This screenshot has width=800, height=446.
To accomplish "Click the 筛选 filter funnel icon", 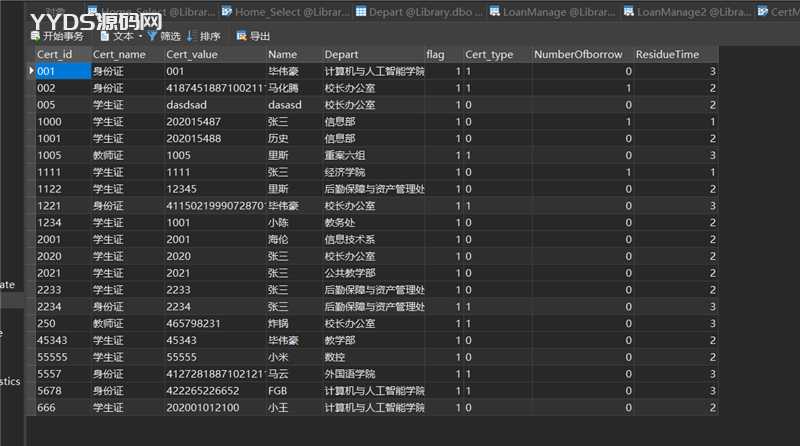I will pyautogui.click(x=153, y=36).
